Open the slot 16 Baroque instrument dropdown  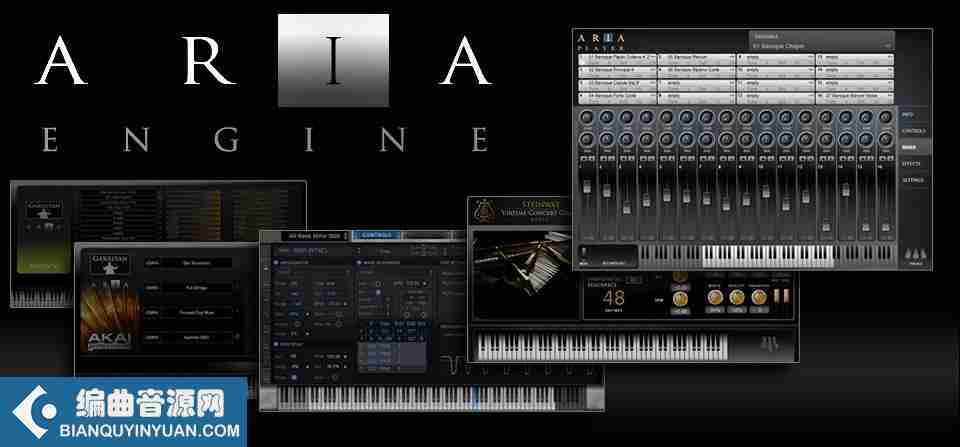(x=854, y=98)
